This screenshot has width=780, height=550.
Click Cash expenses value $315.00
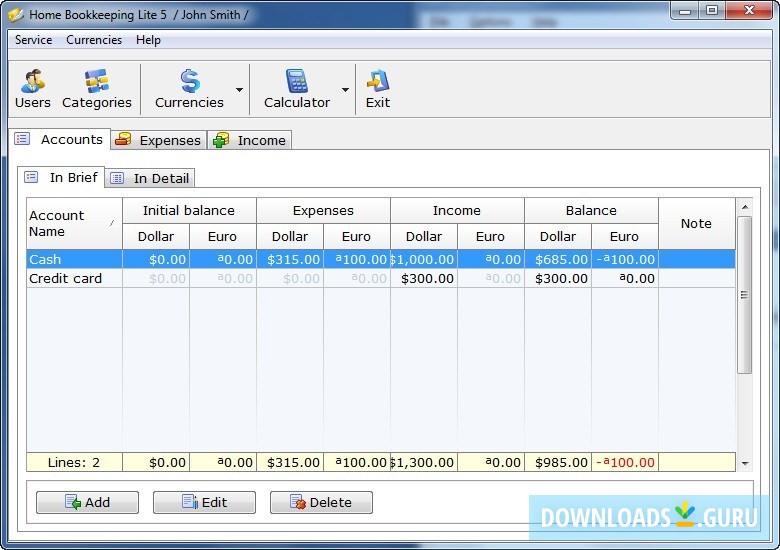(x=293, y=260)
